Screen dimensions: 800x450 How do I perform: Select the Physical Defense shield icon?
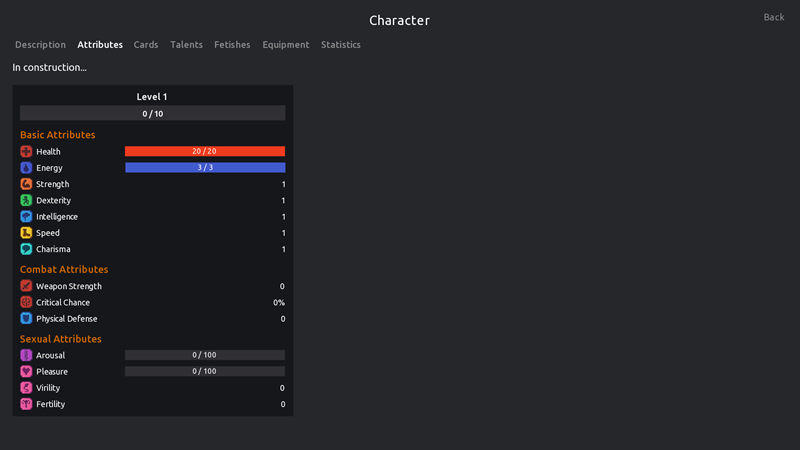(26, 318)
